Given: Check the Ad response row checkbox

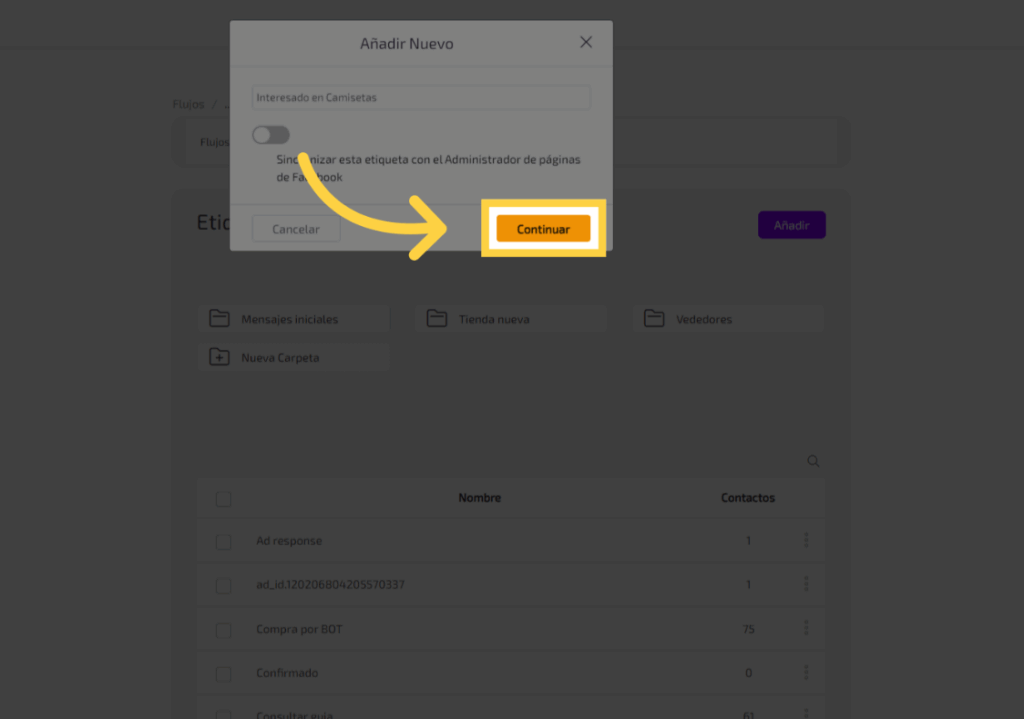Looking at the screenshot, I should click(x=224, y=541).
